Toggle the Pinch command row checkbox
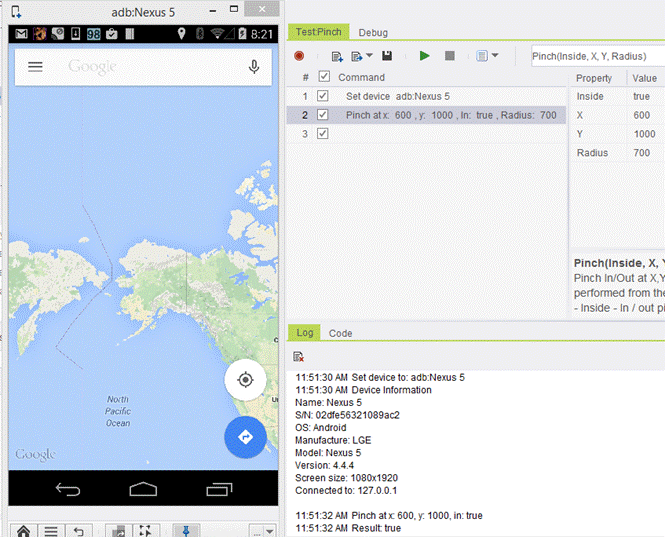This screenshot has width=665, height=537. [x=322, y=115]
